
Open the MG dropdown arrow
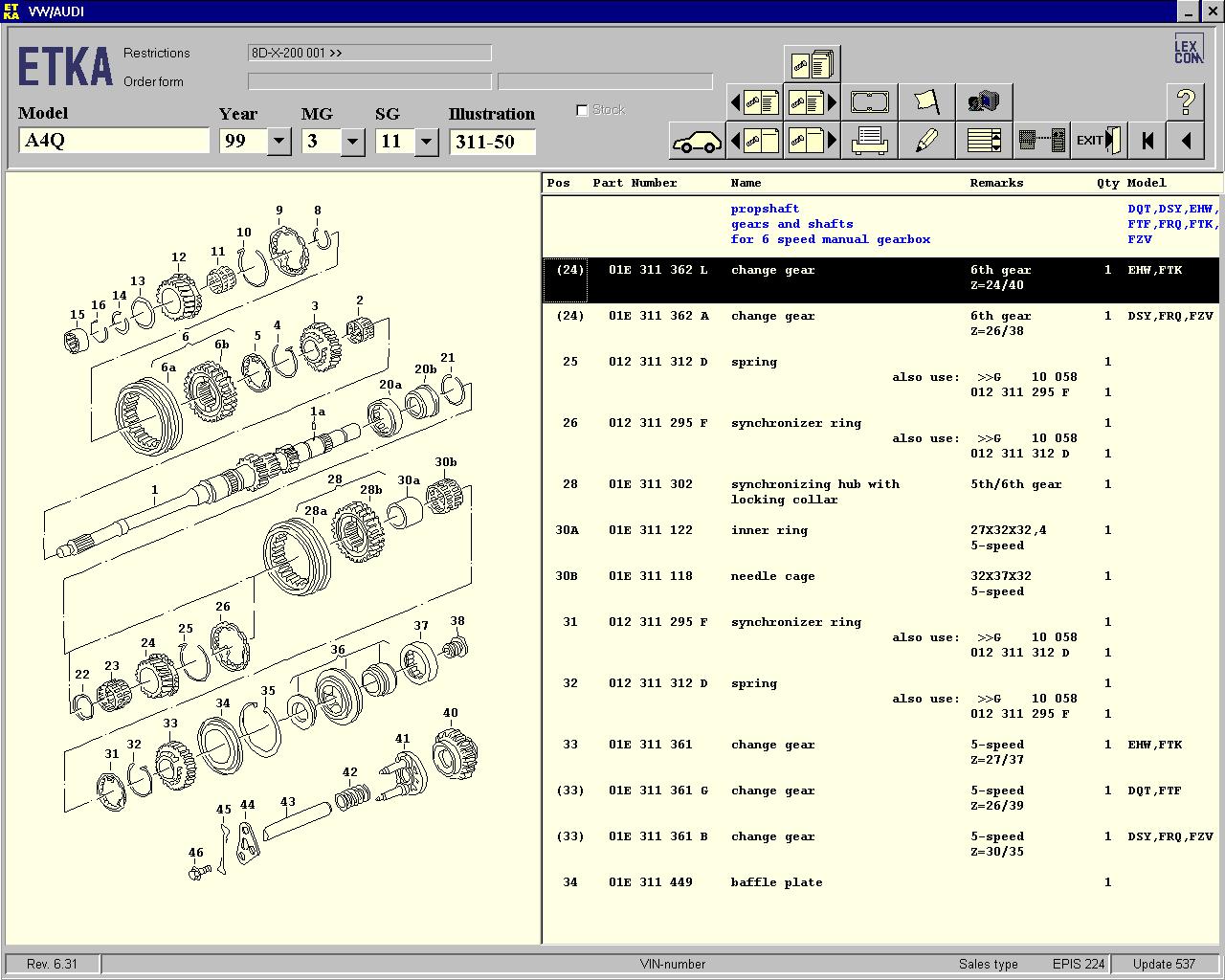pyautogui.click(x=352, y=142)
